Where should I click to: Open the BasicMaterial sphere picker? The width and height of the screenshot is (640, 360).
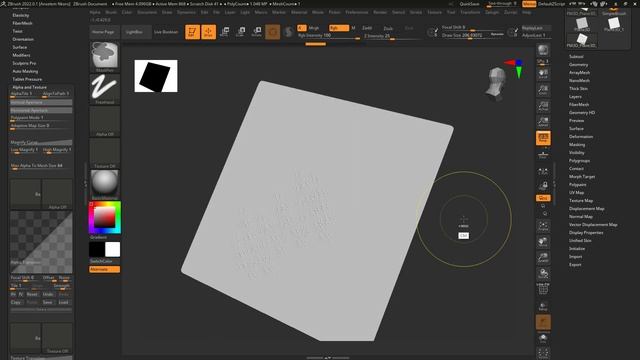pyautogui.click(x=105, y=185)
